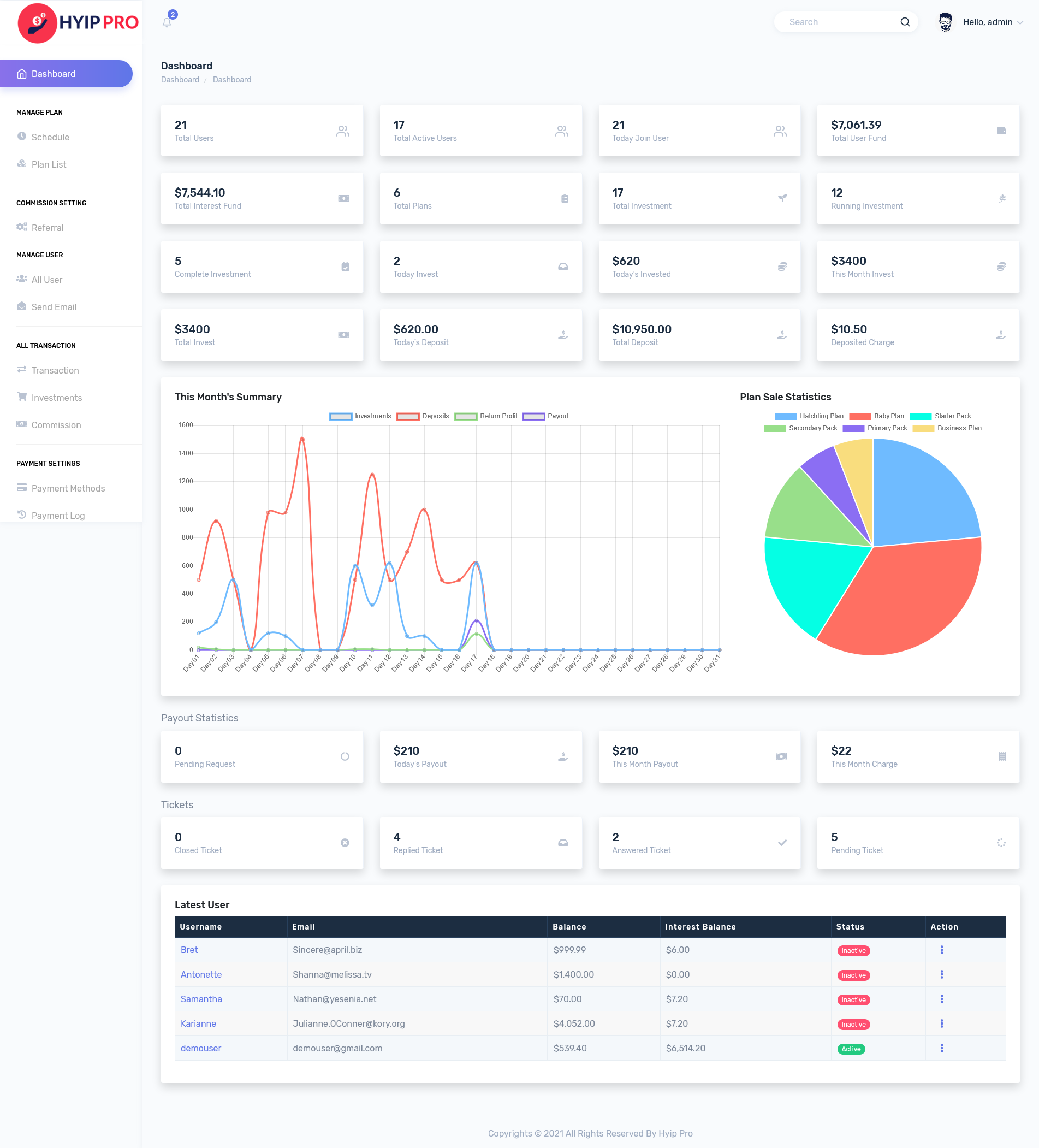Open Plan List in the sidebar
The height and width of the screenshot is (1148, 1039).
coord(49,164)
